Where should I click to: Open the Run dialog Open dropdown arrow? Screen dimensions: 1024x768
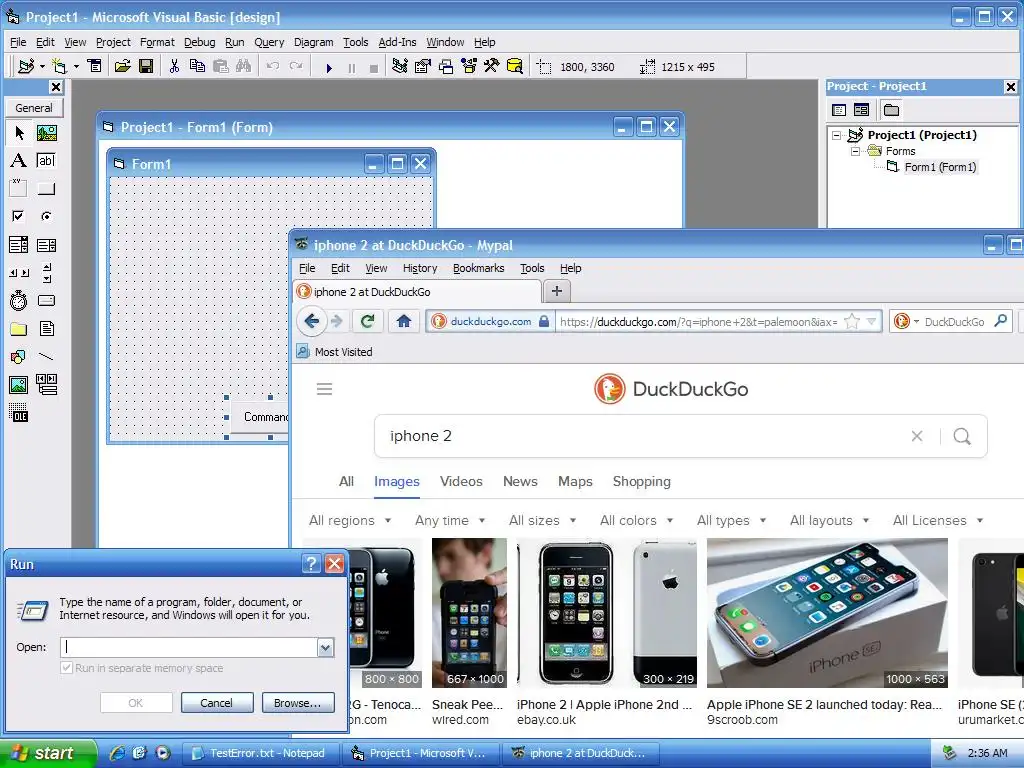tap(325, 647)
